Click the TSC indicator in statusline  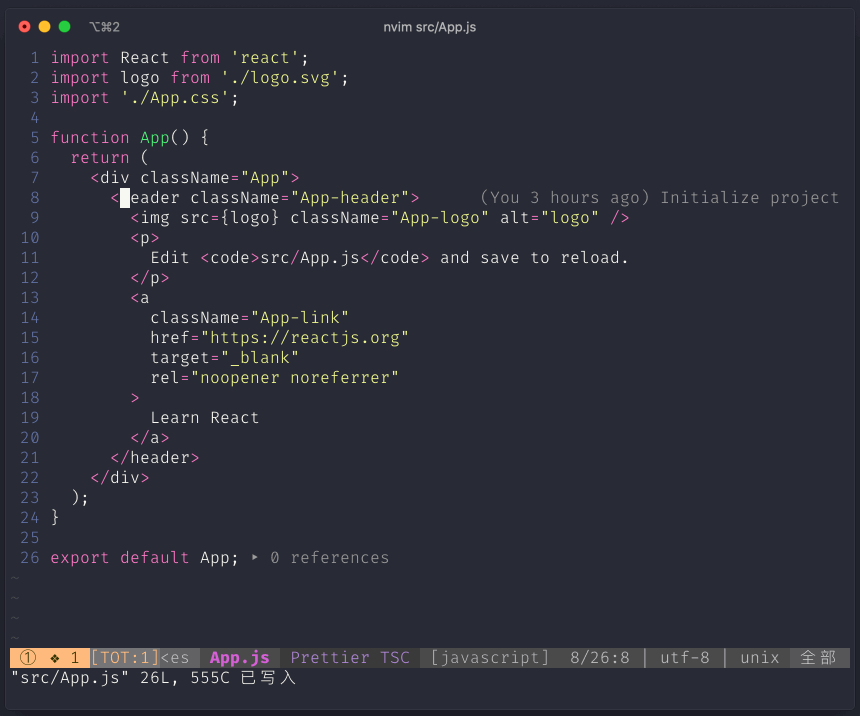(x=395, y=657)
